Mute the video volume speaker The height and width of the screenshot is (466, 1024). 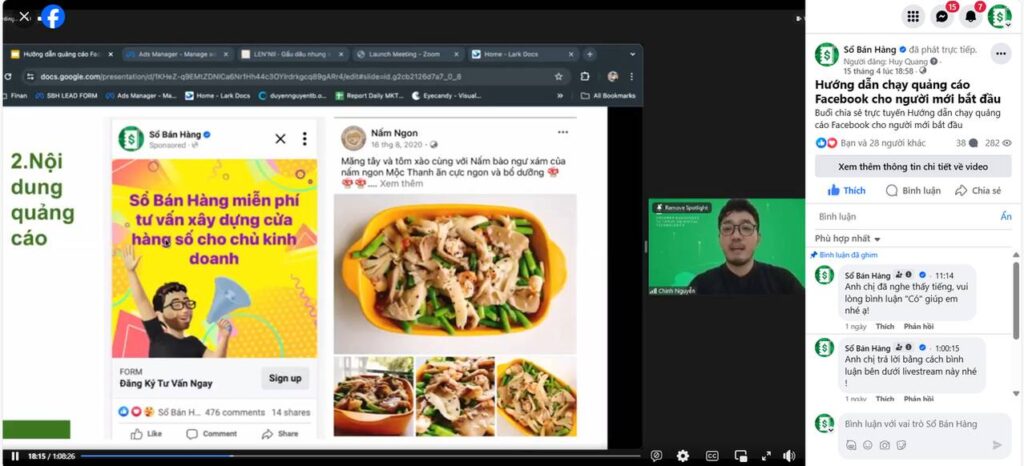(789, 456)
